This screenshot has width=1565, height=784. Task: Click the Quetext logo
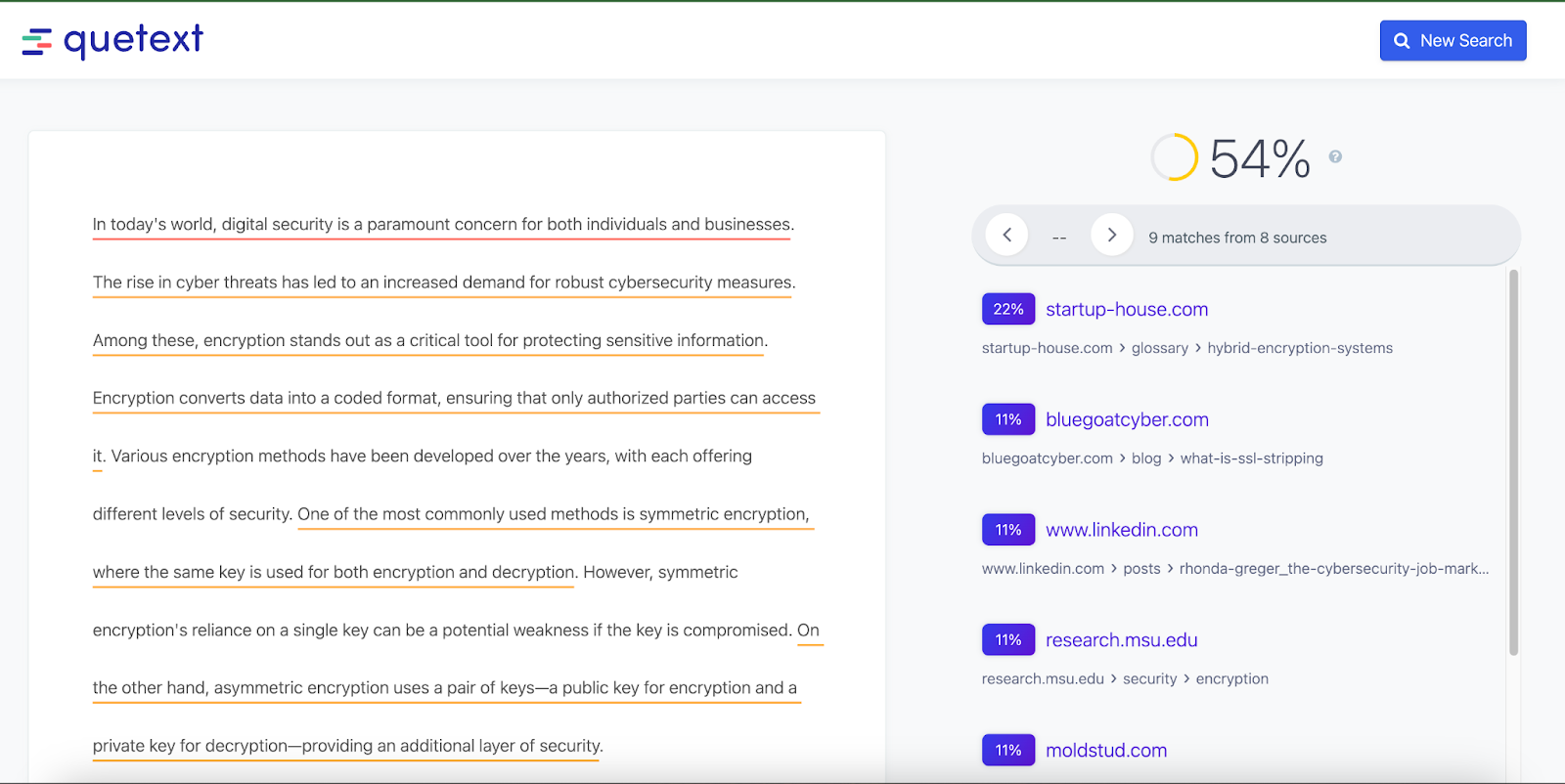(112, 41)
